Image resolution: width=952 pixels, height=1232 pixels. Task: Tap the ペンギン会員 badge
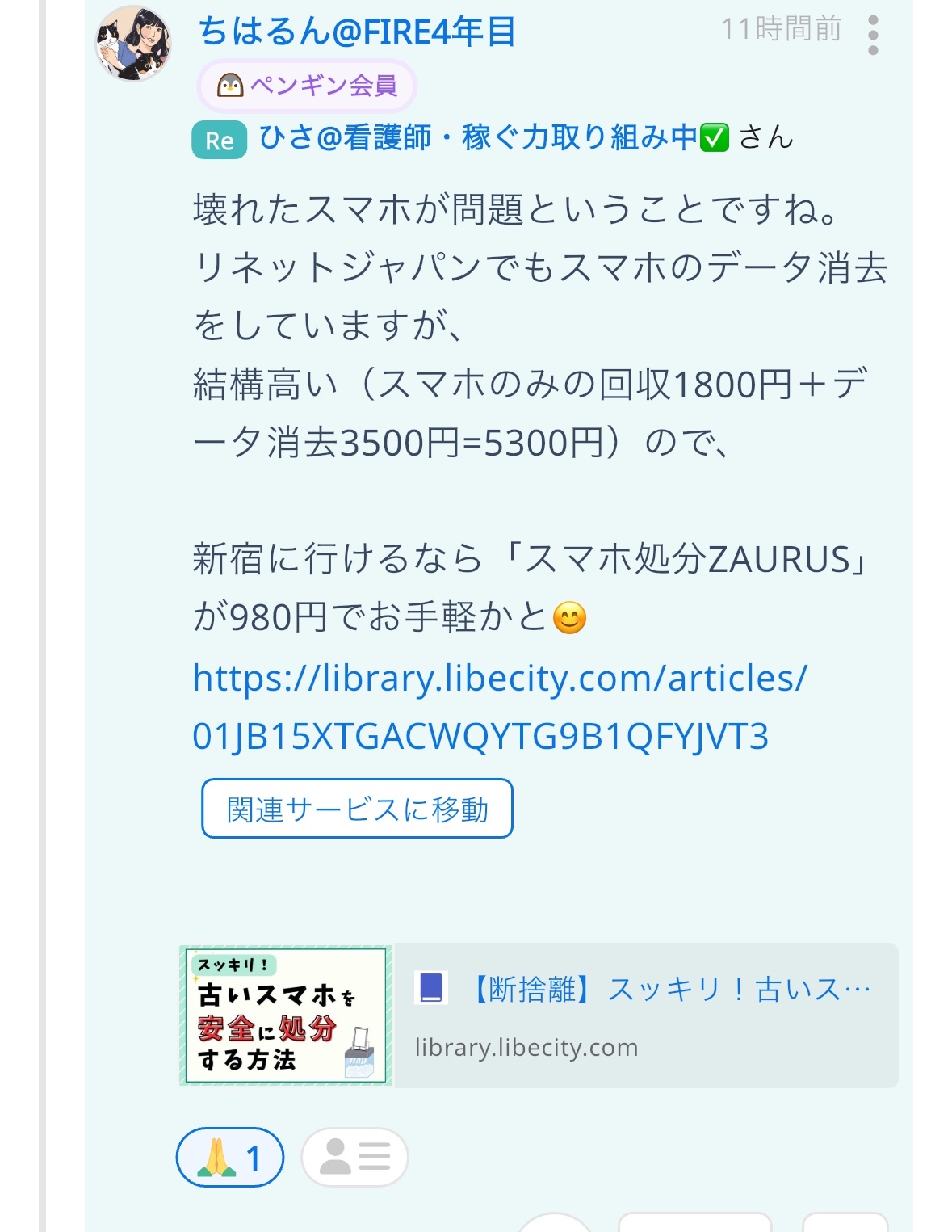click(307, 85)
